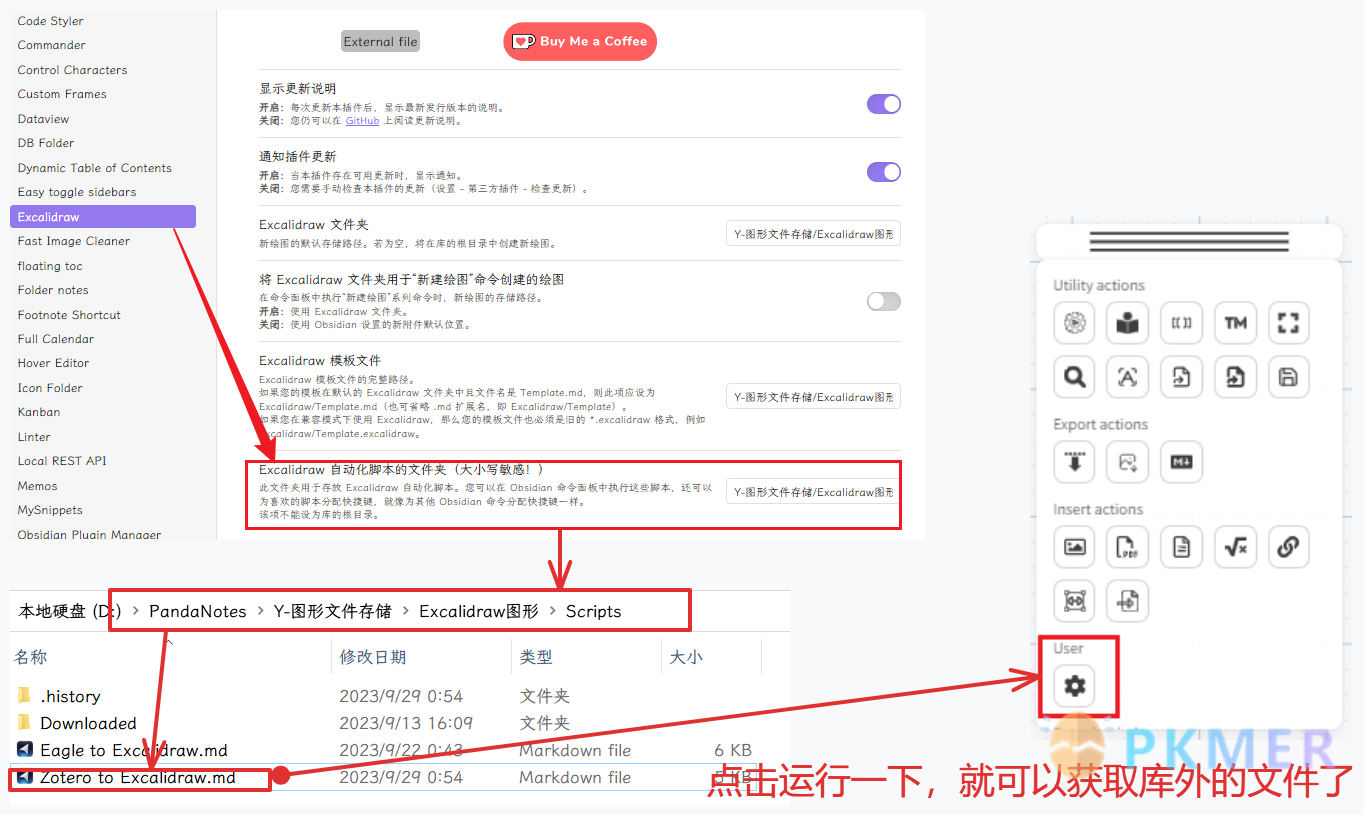Select the Zotero to Excalidraw.md file
The width and height of the screenshot is (1364, 815).
coord(138,777)
